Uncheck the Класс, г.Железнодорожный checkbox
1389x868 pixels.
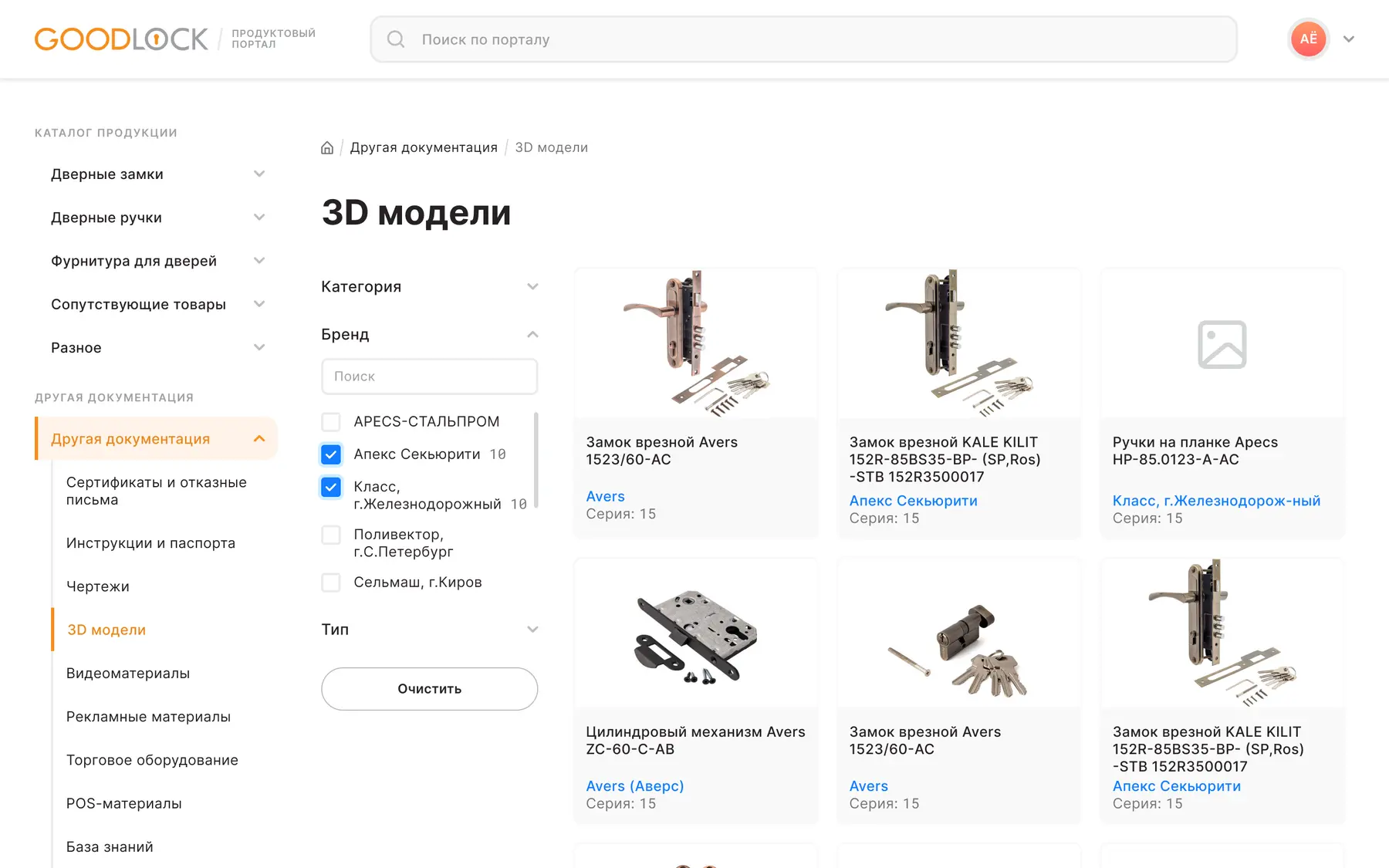[331, 488]
